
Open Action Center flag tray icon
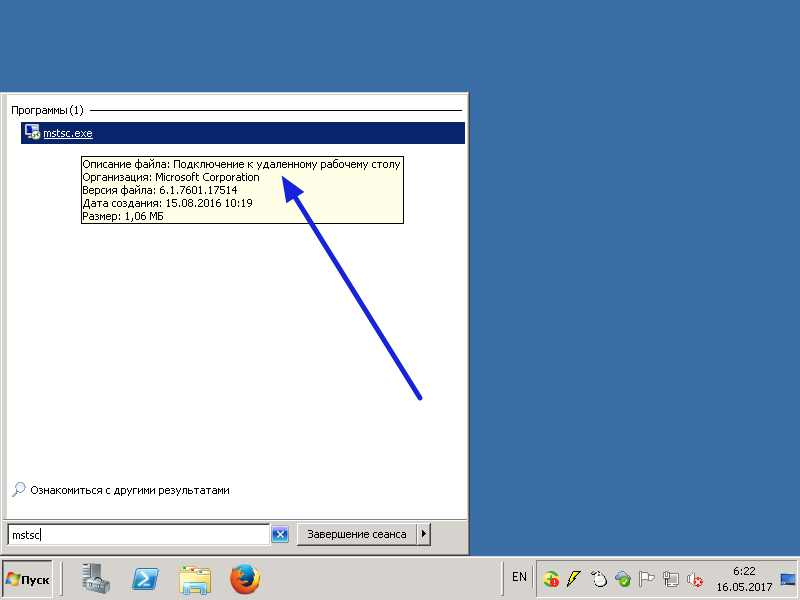(x=646, y=579)
